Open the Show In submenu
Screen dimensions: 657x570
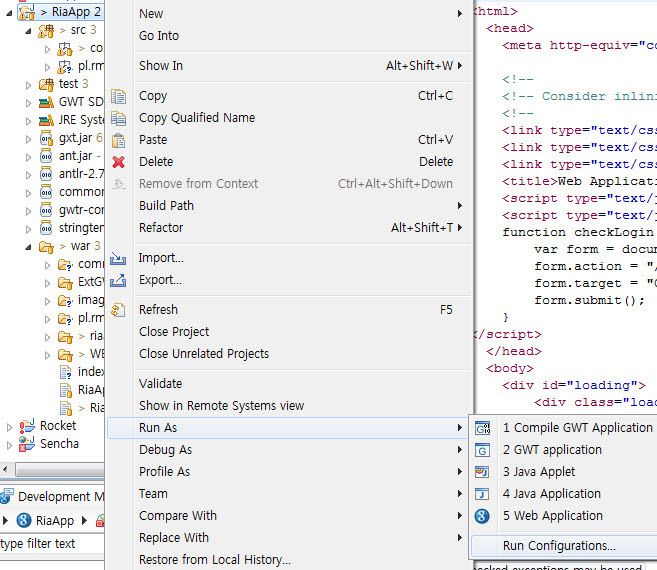[289, 66]
